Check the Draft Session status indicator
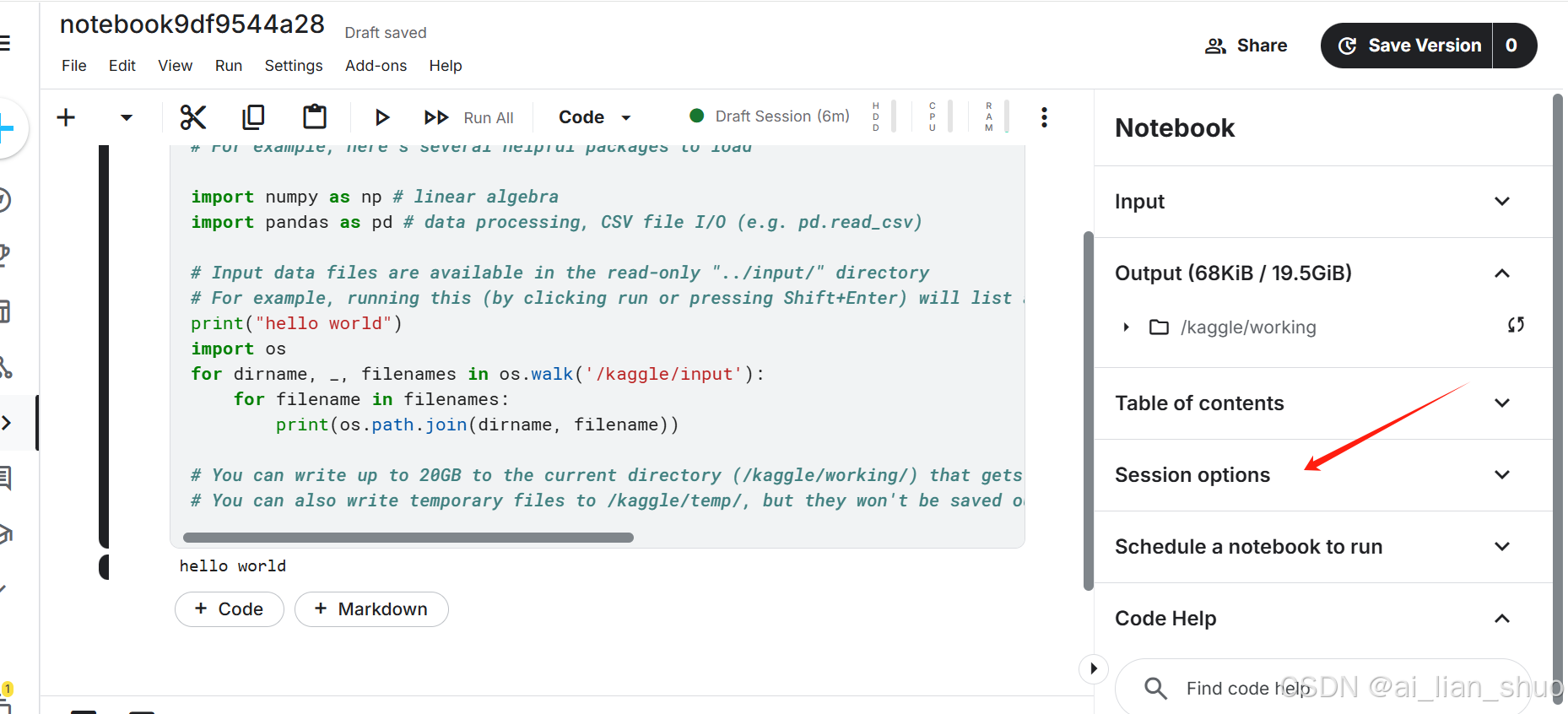 (x=769, y=116)
